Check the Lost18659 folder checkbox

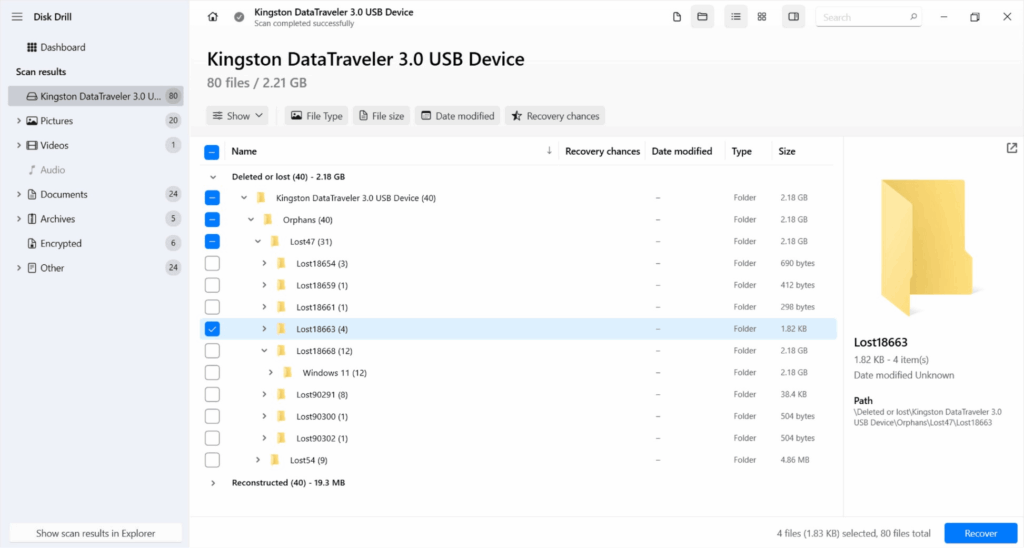(212, 285)
